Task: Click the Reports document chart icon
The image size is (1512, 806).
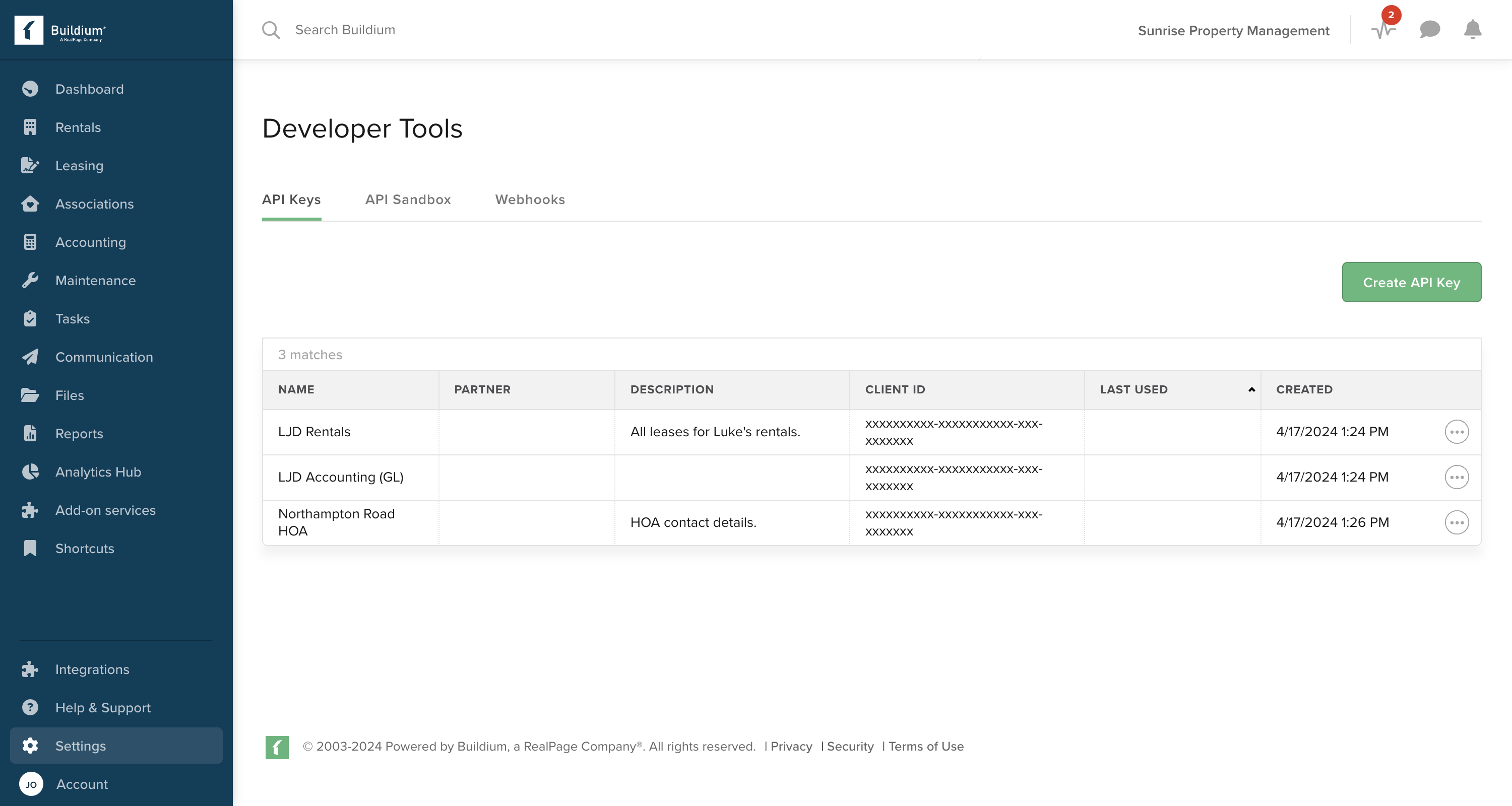Action: 30,434
